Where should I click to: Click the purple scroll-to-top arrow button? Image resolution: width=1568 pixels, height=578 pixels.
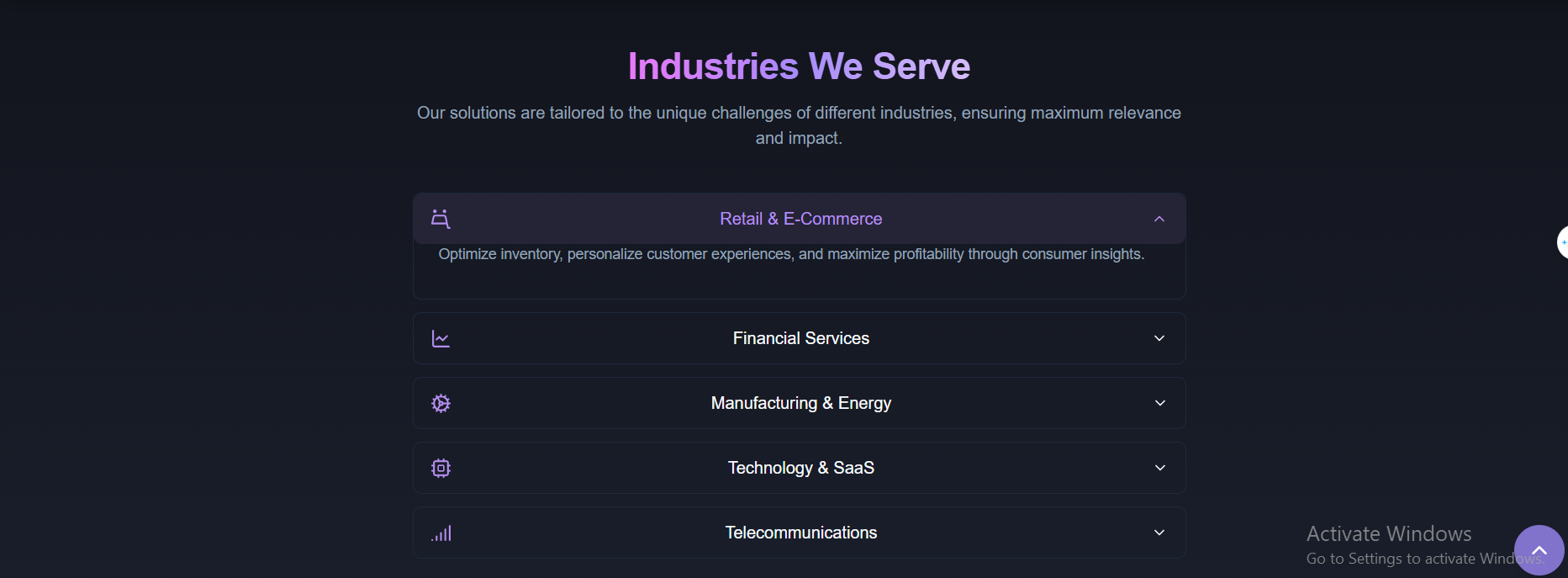1539,550
